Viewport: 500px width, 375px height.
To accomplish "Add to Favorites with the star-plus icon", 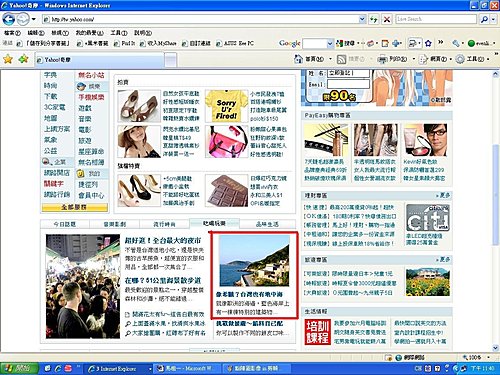I will click(x=24, y=60).
